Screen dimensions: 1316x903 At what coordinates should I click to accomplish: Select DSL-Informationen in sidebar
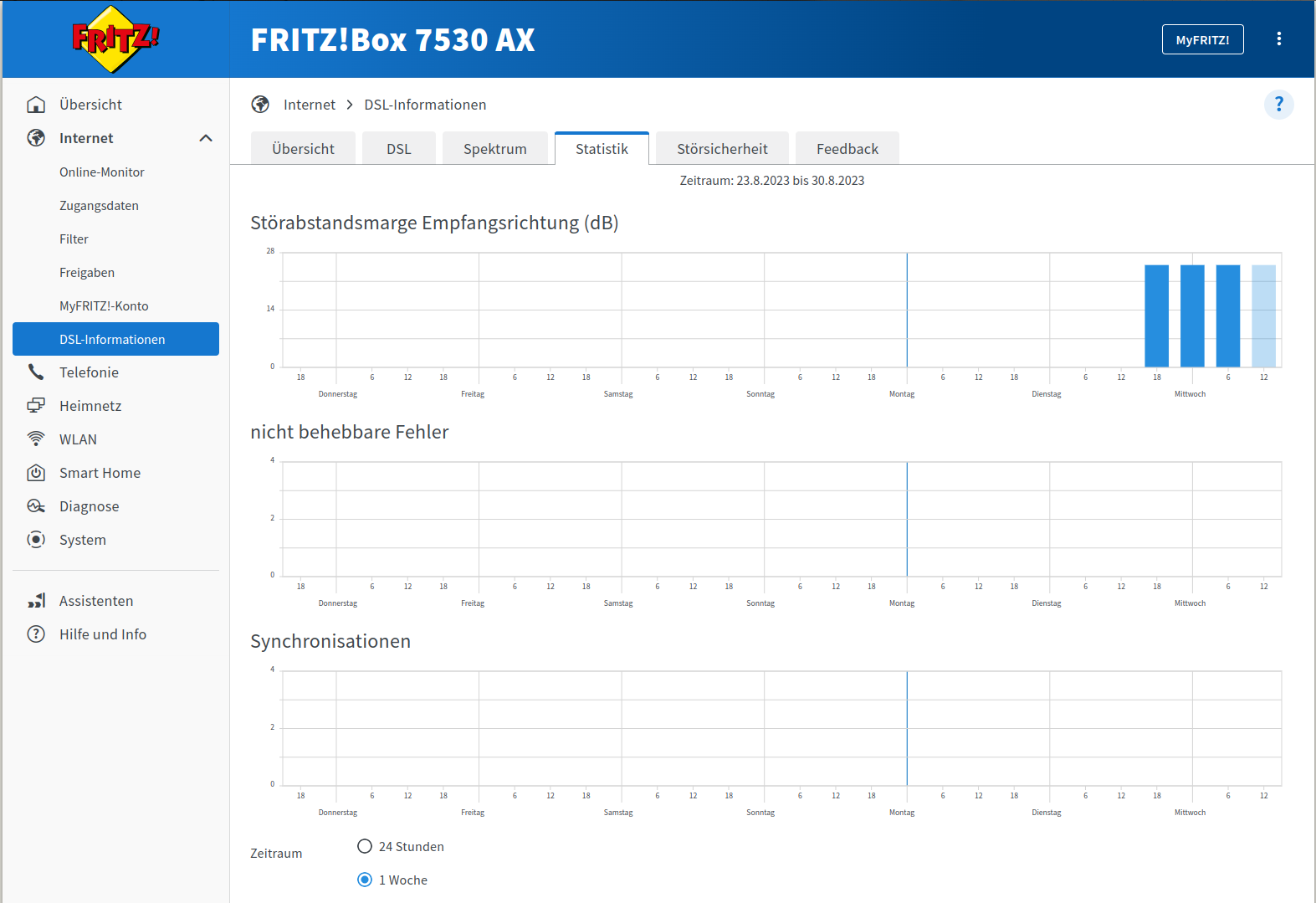pos(115,339)
